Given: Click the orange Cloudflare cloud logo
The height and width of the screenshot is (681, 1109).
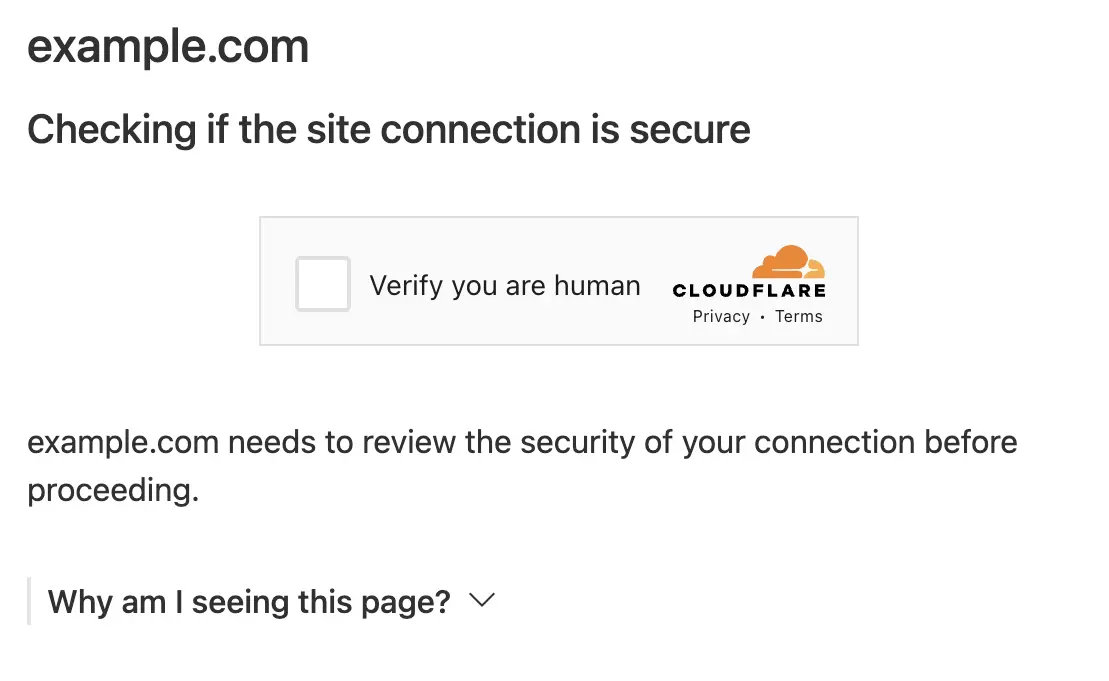Looking at the screenshot, I should tap(788, 261).
